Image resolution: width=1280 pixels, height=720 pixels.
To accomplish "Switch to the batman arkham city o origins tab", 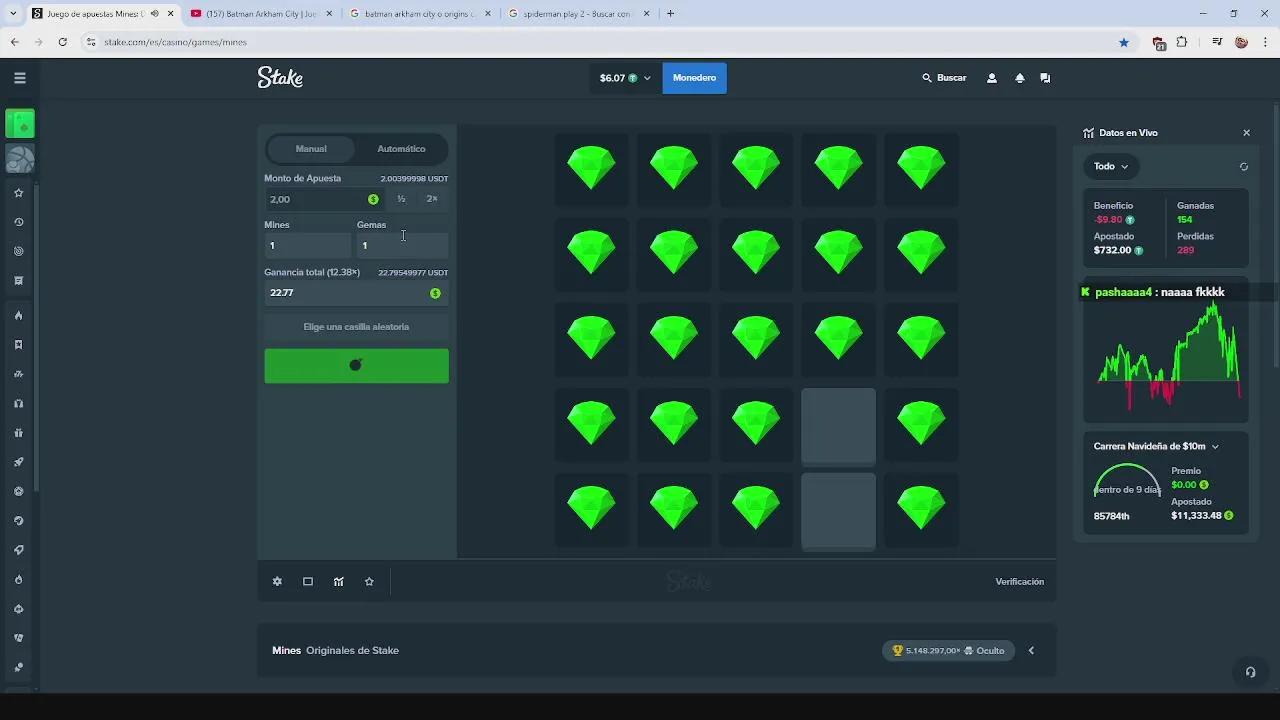I will click(418, 14).
